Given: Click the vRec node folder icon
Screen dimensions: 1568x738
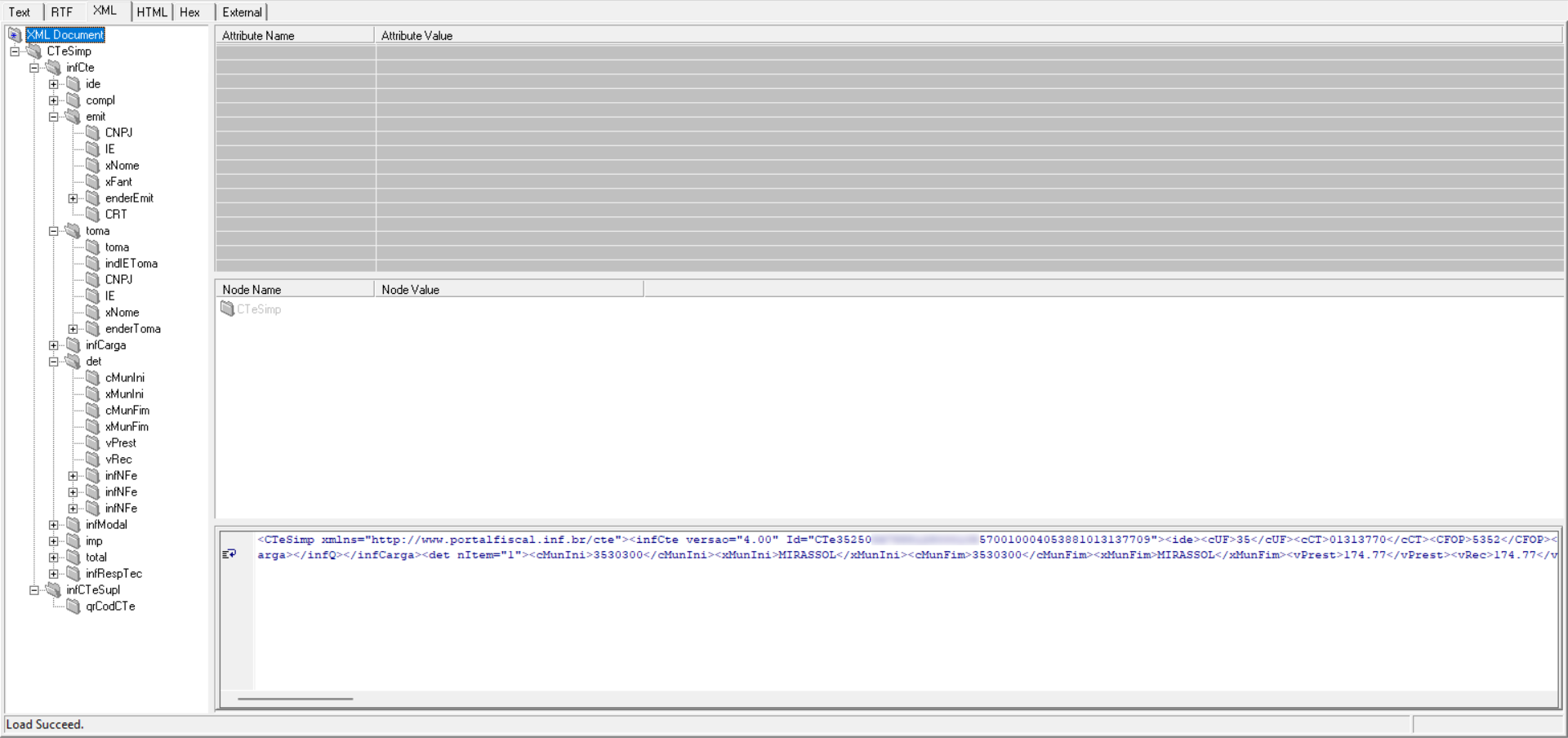Looking at the screenshot, I should click(93, 459).
